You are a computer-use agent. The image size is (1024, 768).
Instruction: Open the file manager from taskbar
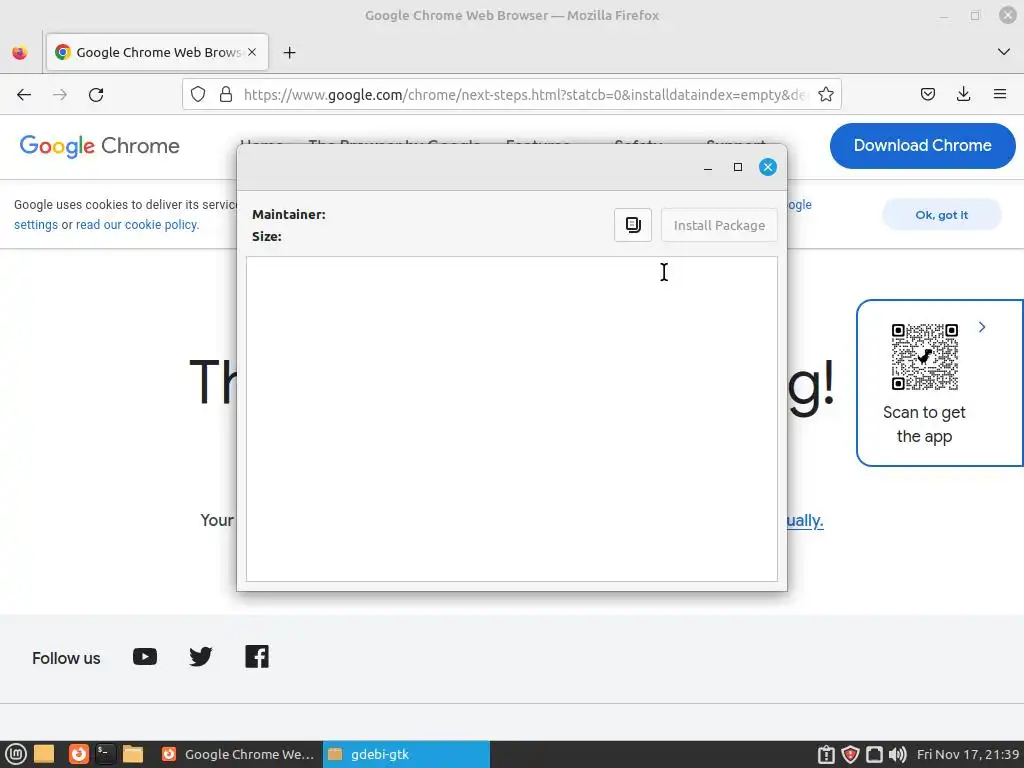click(133, 754)
